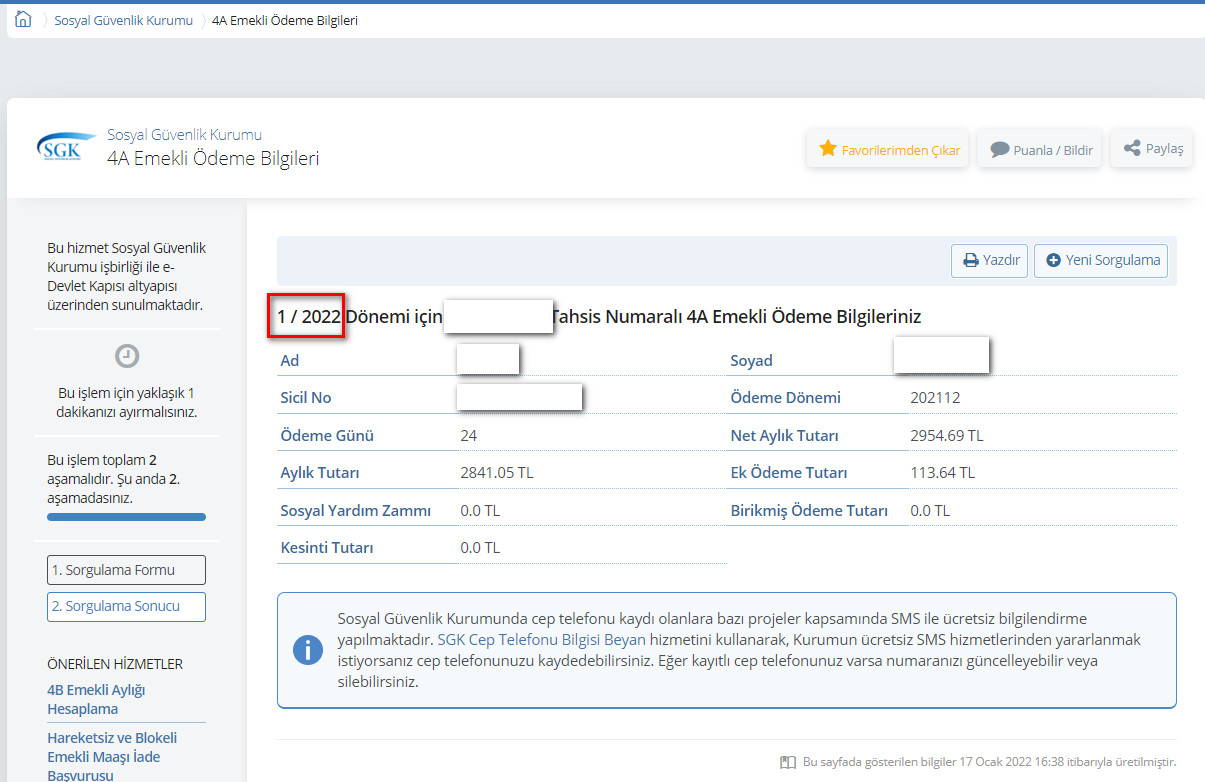The width and height of the screenshot is (1205, 782).
Task: Click the Kesinti Tutarı label
Action: click(327, 548)
